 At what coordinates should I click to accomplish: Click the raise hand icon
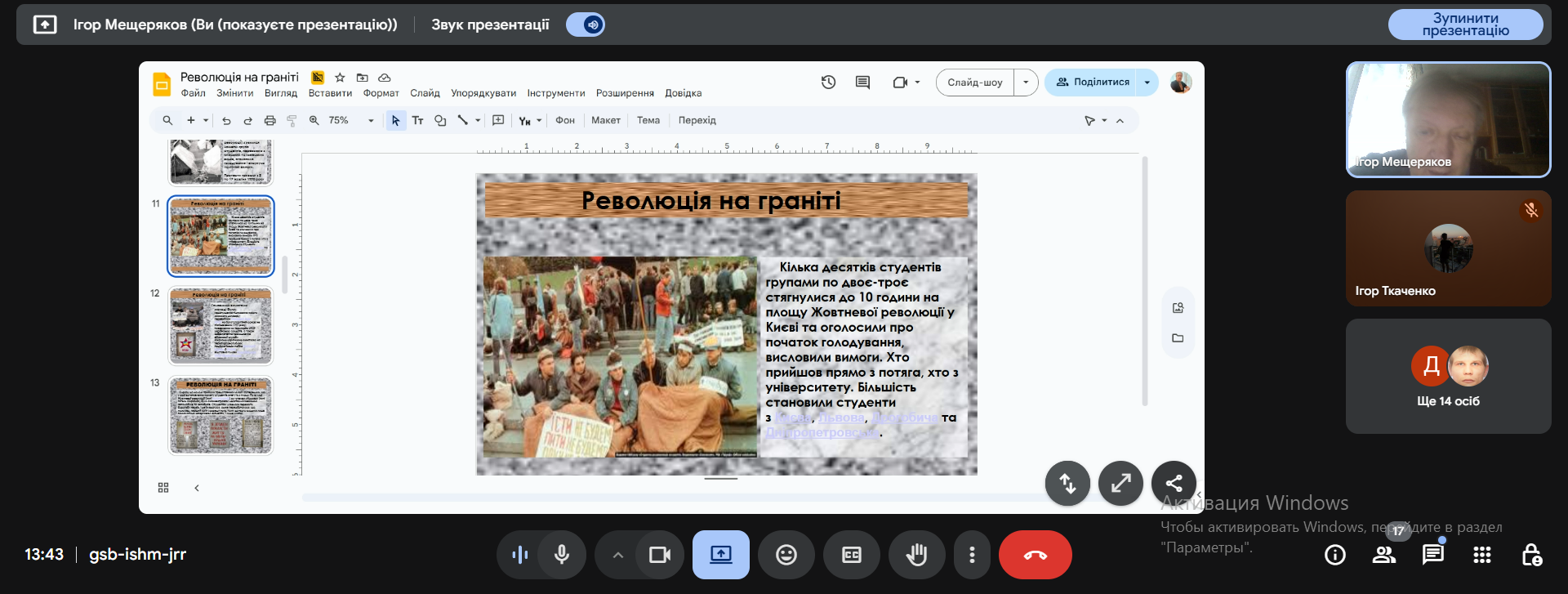(916, 555)
